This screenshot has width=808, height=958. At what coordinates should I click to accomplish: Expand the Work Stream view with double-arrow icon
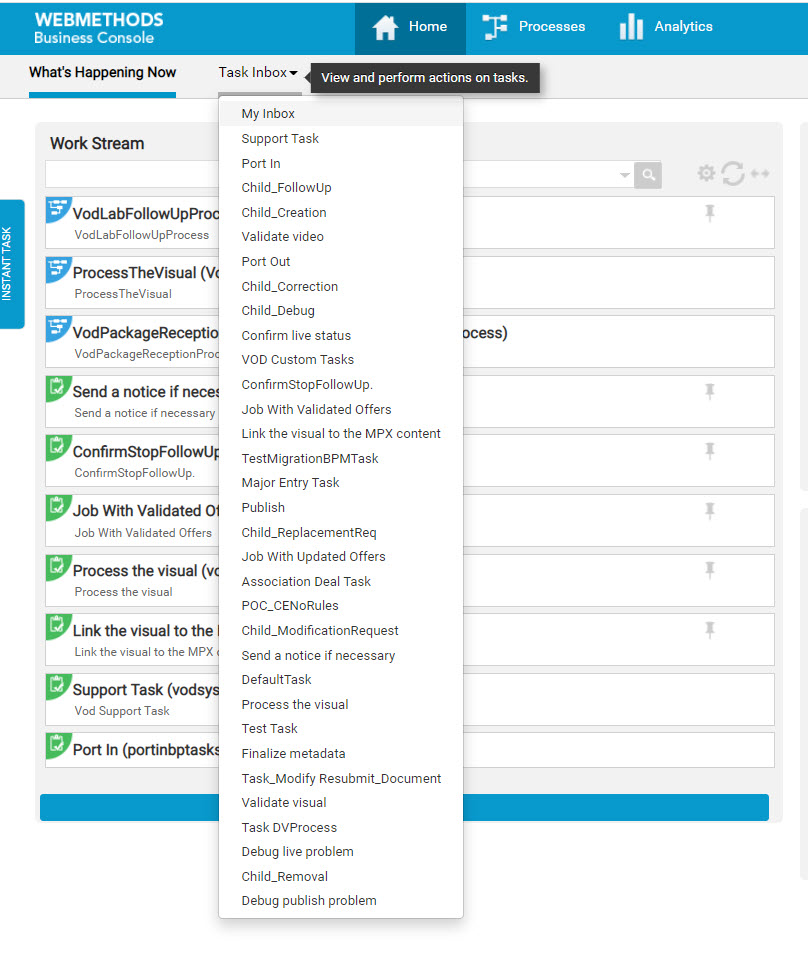pos(760,174)
